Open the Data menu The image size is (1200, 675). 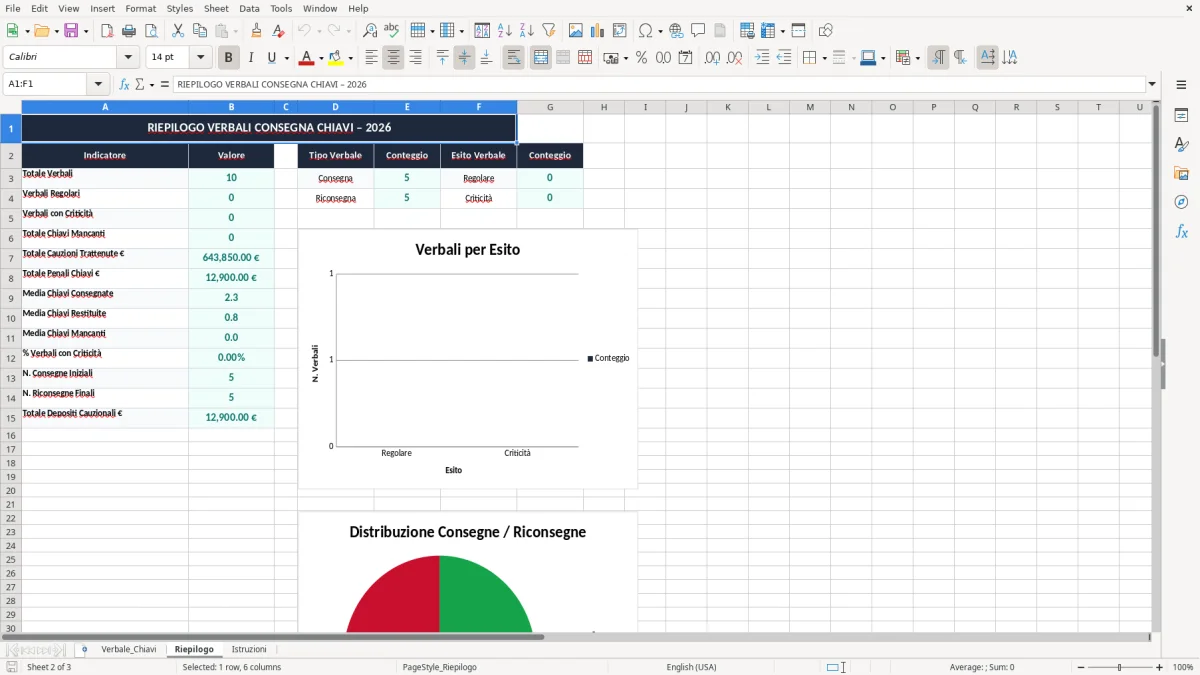coord(249,8)
